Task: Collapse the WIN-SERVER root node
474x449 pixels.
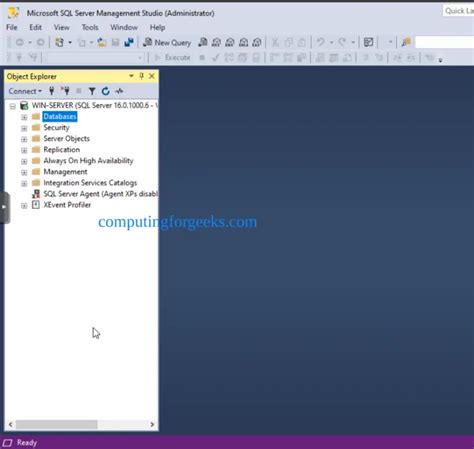Action: click(13, 106)
